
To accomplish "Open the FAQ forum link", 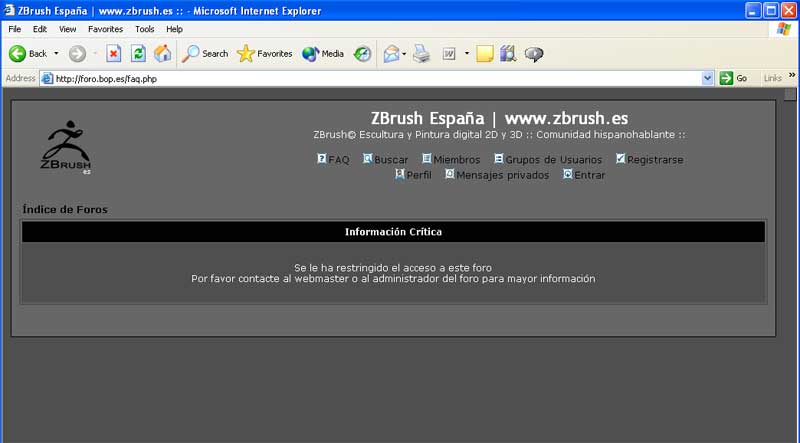I will [x=339, y=160].
